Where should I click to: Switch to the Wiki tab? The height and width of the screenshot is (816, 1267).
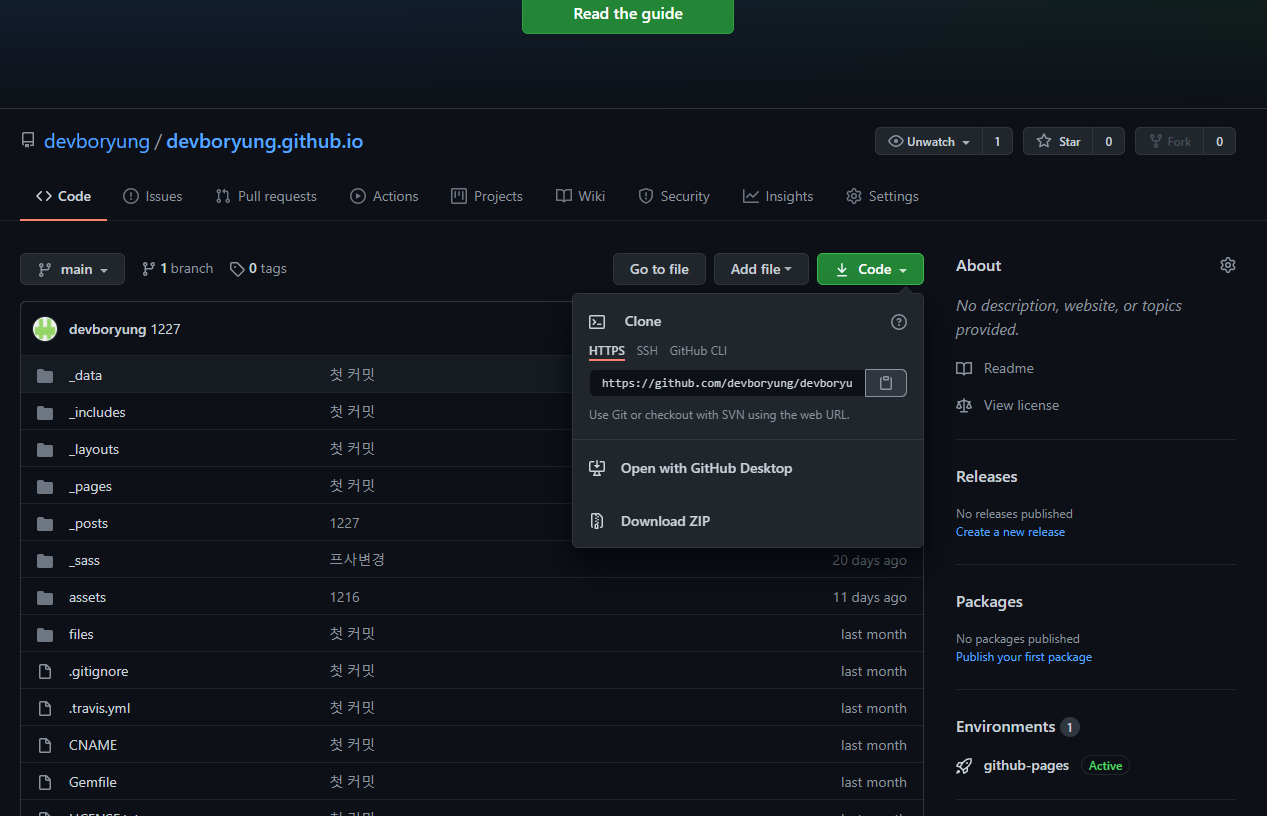581,196
